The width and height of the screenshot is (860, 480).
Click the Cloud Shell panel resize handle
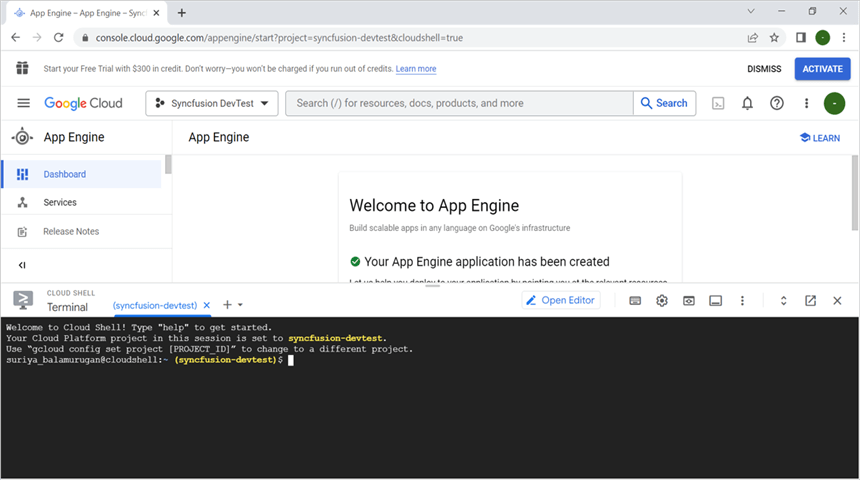pos(432,285)
